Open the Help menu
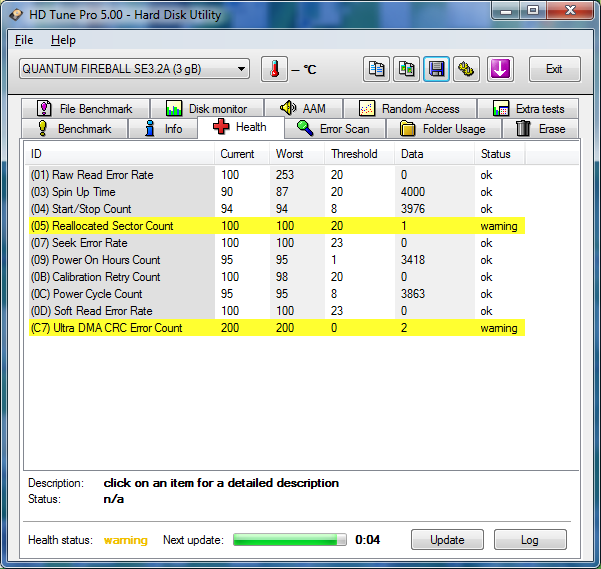601x569 pixels. [63, 40]
